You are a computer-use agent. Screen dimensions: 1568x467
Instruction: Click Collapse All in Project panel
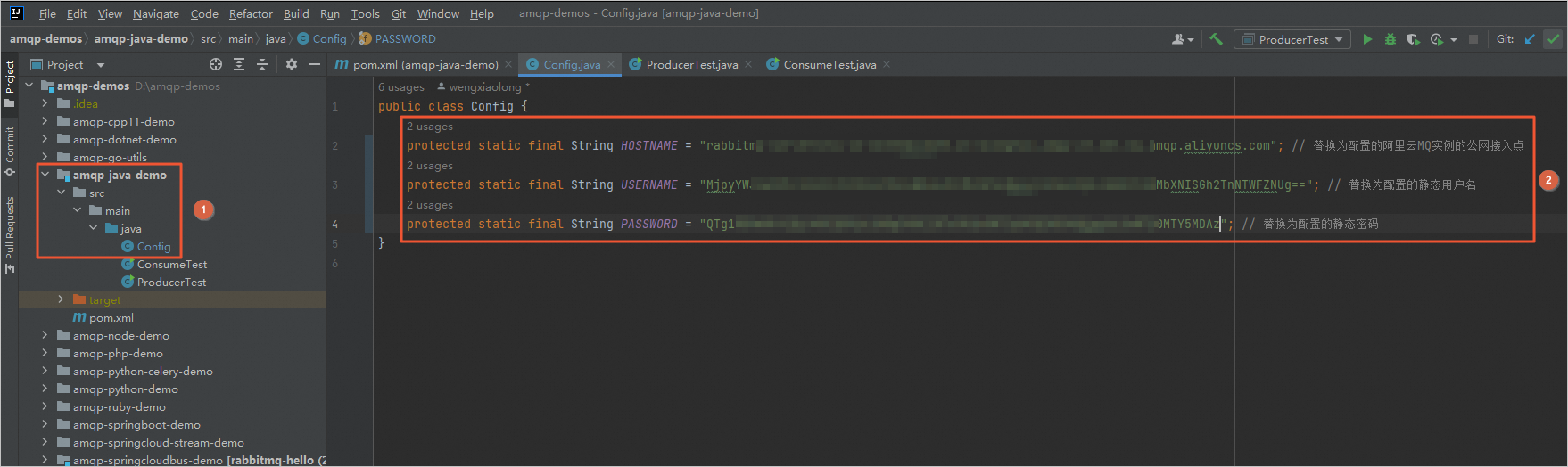262,64
